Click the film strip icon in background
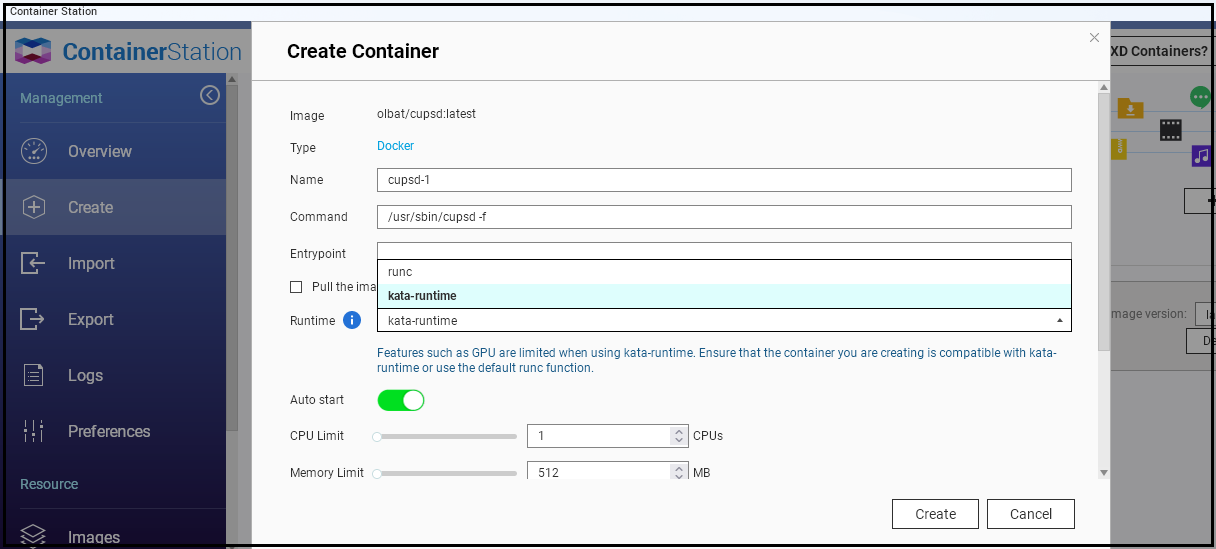This screenshot has height=549, width=1216. 1171,129
